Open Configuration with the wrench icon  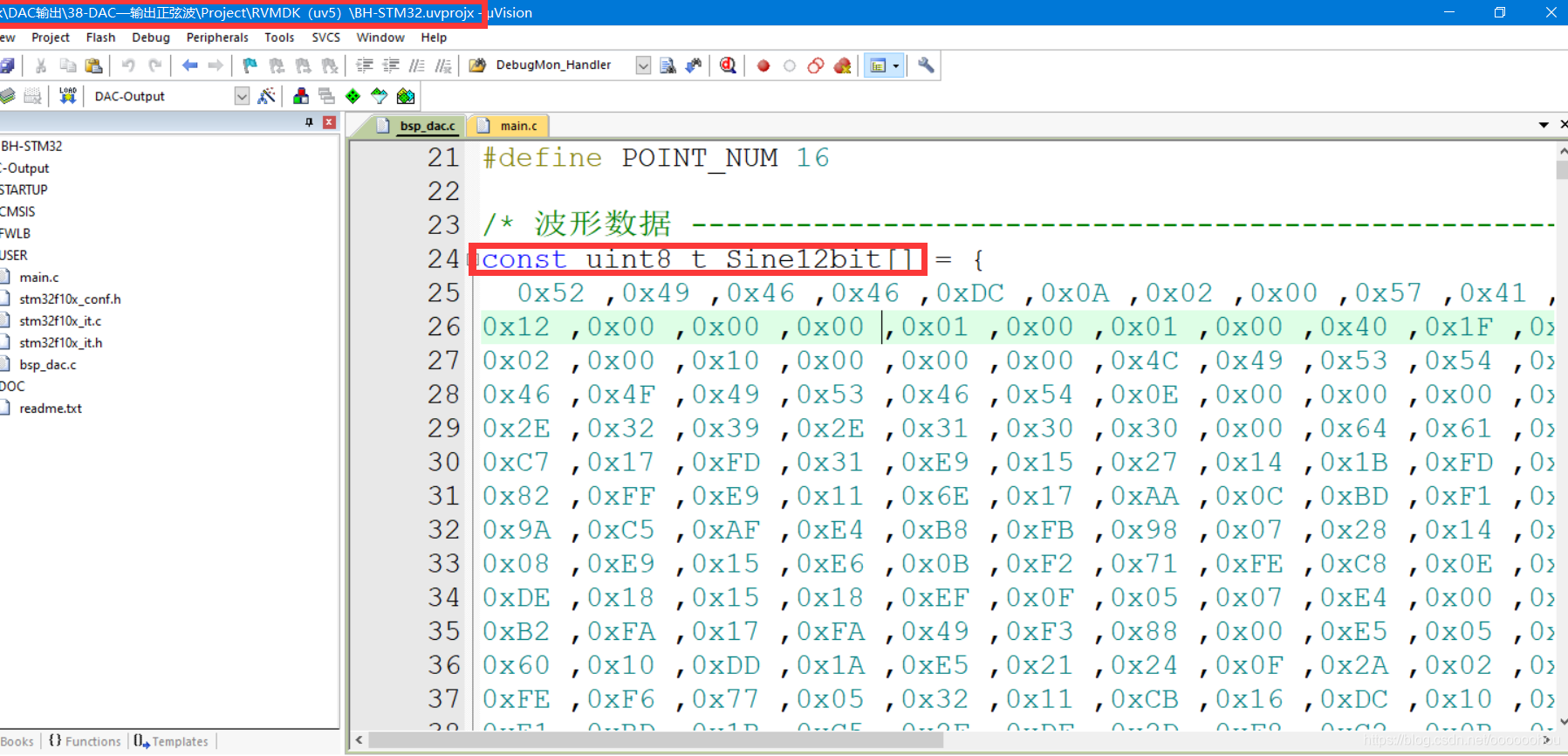[926, 65]
